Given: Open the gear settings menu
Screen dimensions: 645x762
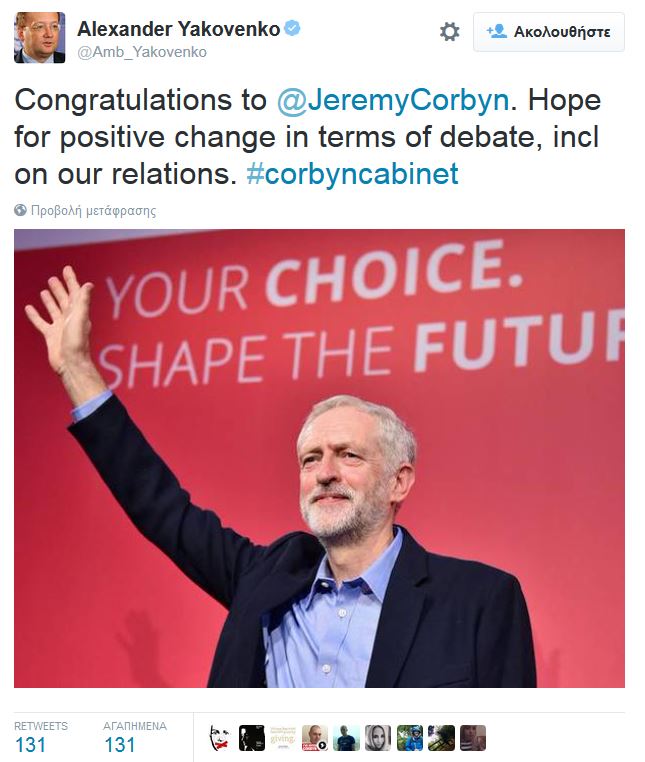Looking at the screenshot, I should coord(450,32).
